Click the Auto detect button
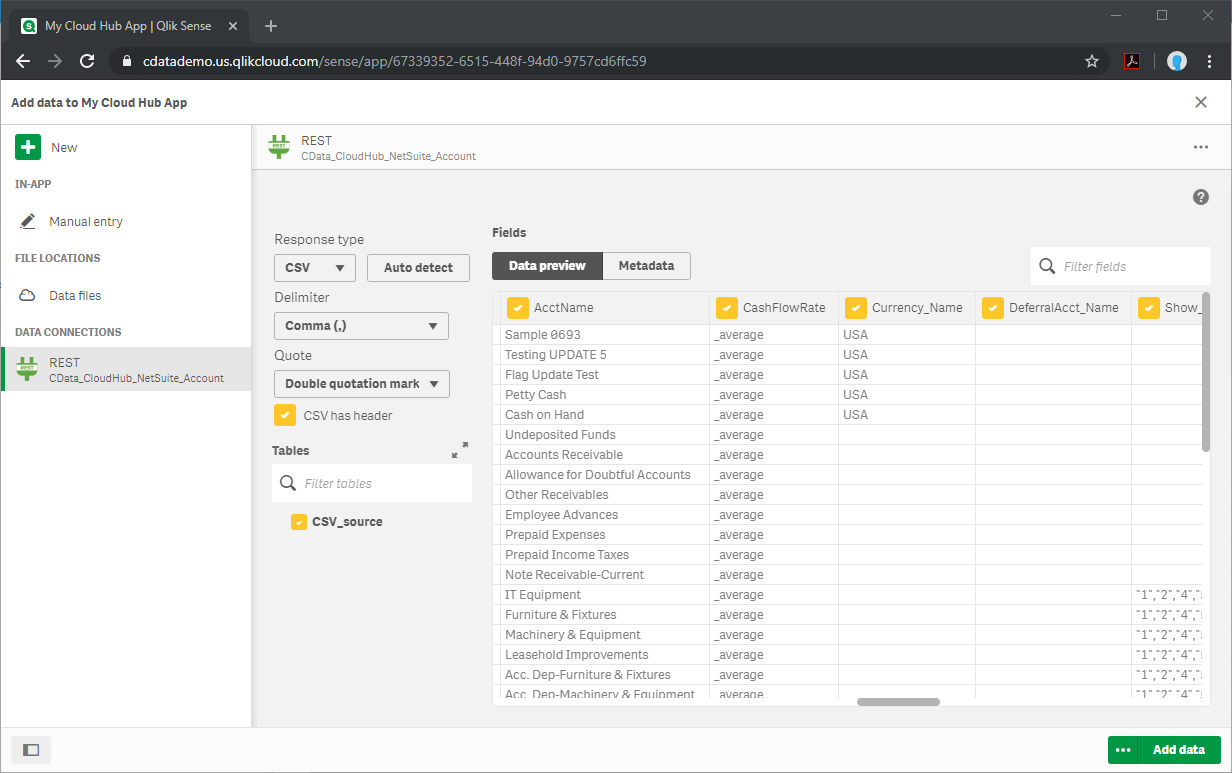The width and height of the screenshot is (1232, 773). click(418, 268)
